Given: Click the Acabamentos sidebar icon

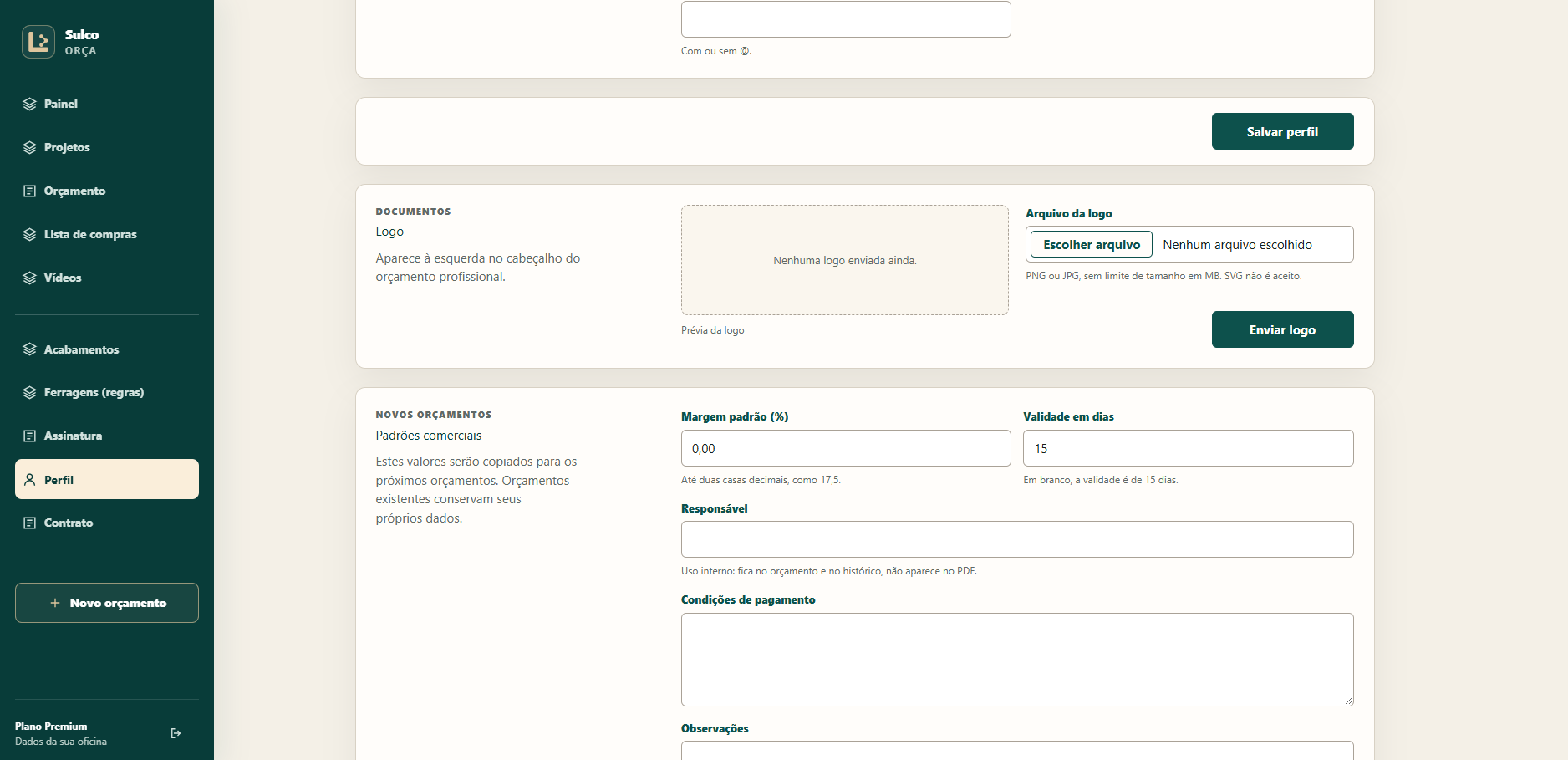Looking at the screenshot, I should (x=30, y=349).
